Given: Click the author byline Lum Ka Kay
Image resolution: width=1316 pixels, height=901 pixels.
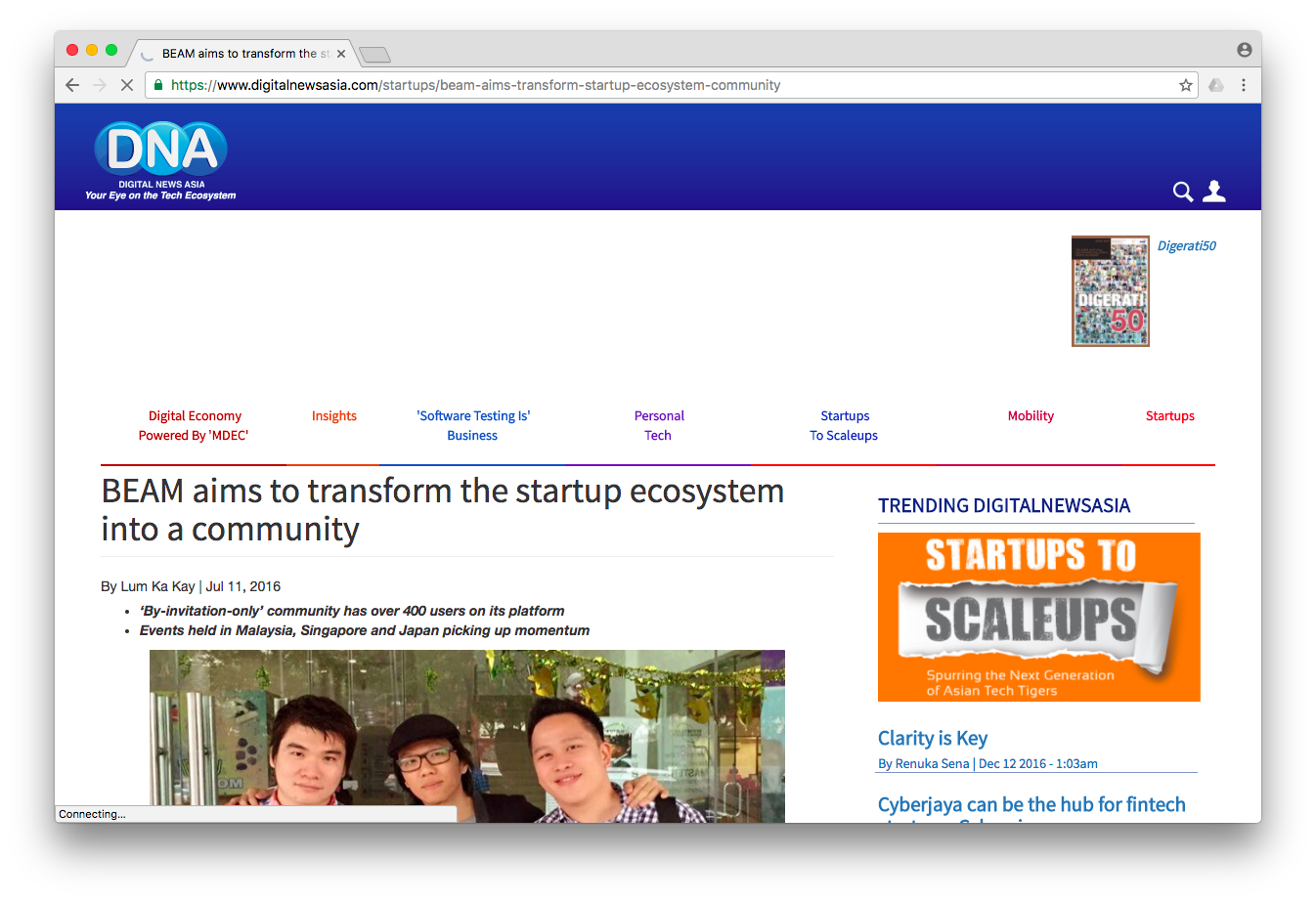Looking at the screenshot, I should [157, 587].
